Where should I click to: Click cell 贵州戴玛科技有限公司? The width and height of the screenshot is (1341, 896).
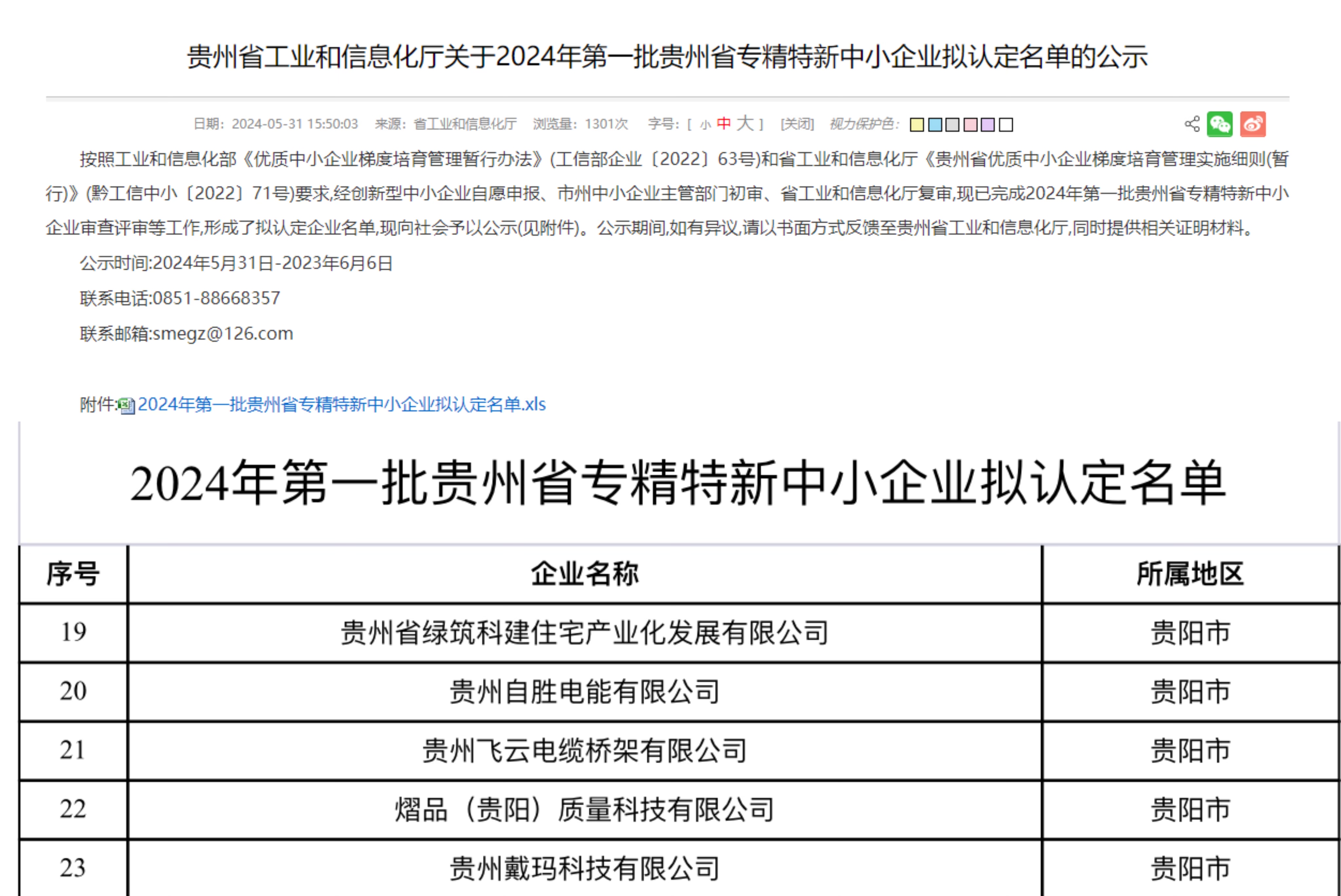click(x=585, y=869)
